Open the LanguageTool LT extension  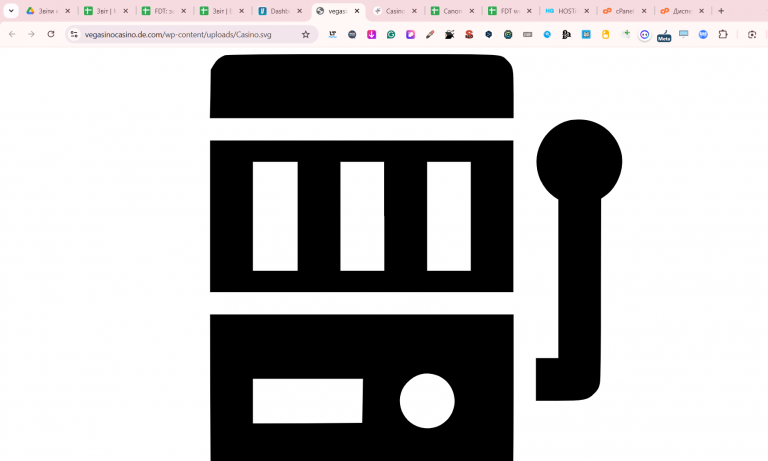[333, 34]
